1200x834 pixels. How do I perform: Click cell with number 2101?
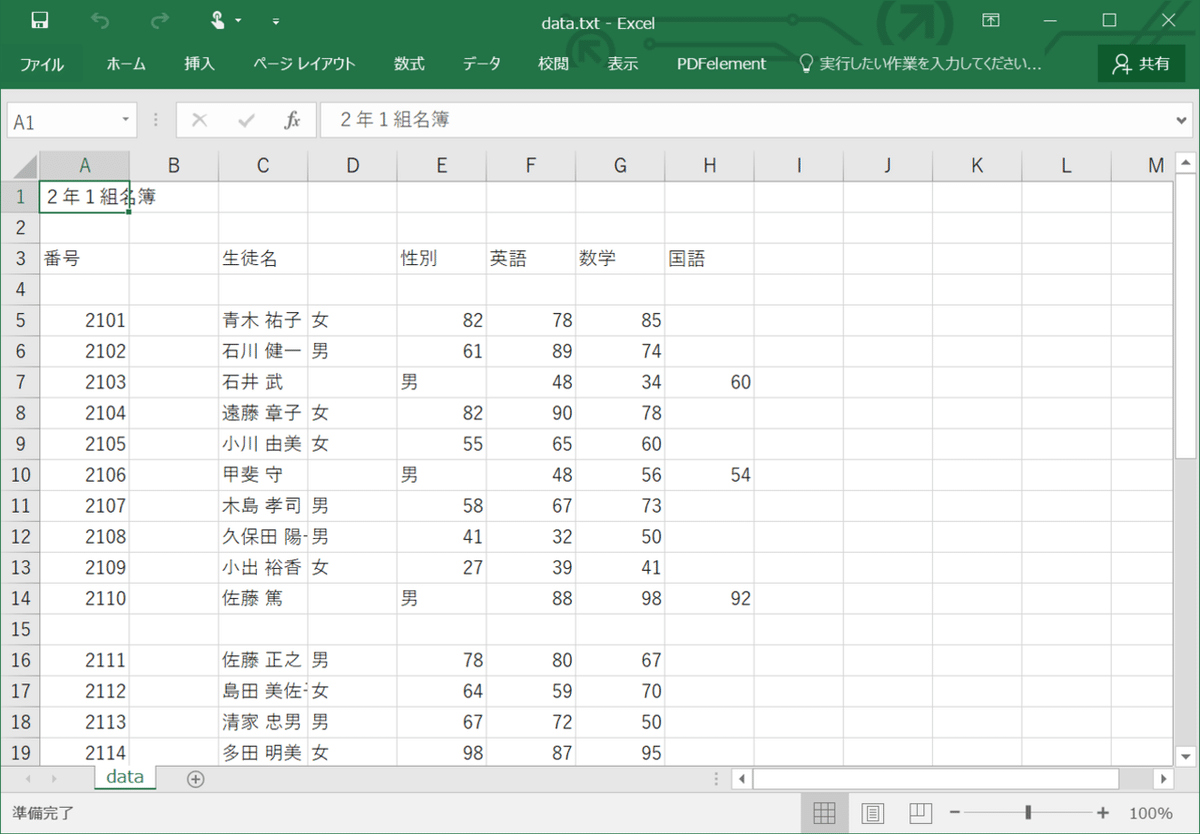[84, 321]
